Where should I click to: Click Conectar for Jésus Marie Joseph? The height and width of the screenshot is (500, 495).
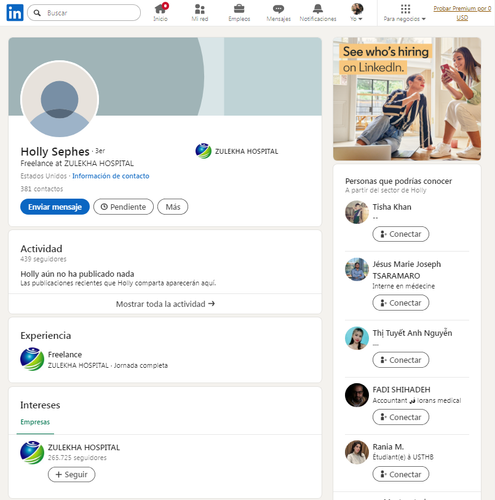[x=401, y=303]
